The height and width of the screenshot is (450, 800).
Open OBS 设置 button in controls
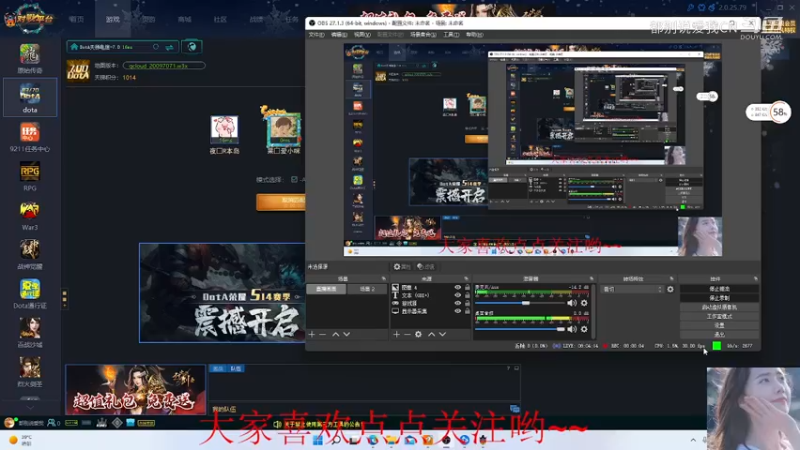719,326
